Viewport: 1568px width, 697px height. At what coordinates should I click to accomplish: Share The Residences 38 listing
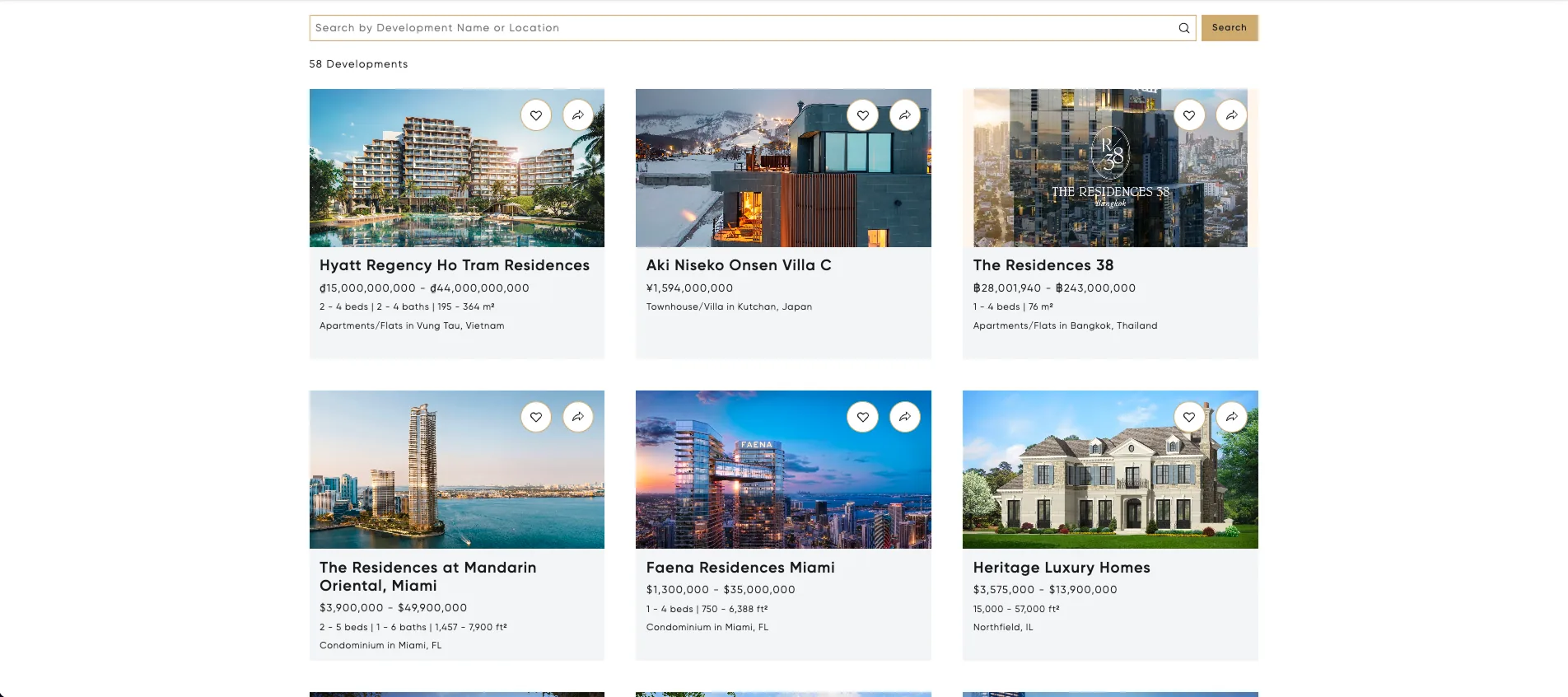tap(1232, 115)
